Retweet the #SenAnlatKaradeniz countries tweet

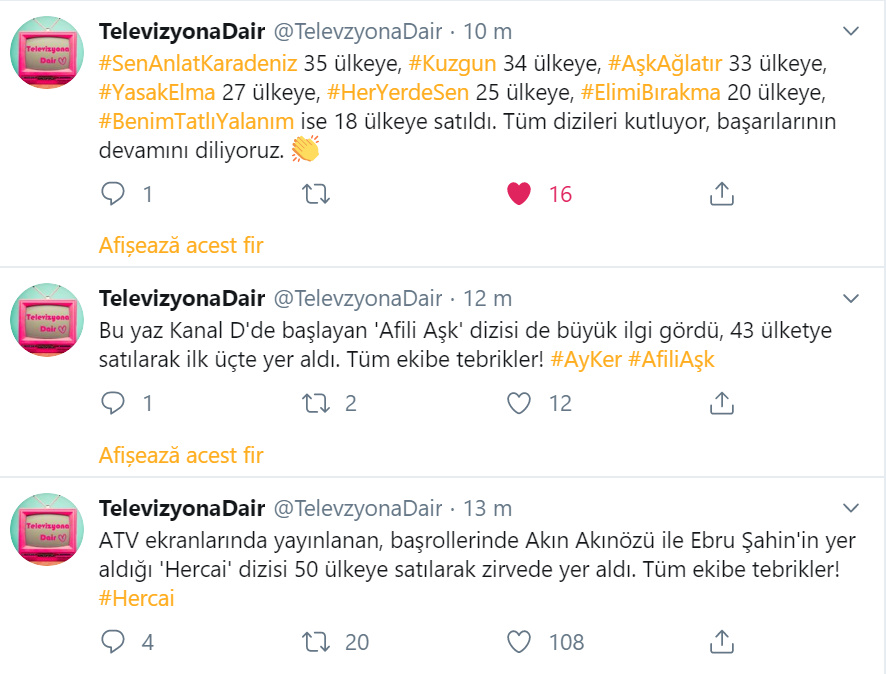pyautogui.click(x=316, y=194)
